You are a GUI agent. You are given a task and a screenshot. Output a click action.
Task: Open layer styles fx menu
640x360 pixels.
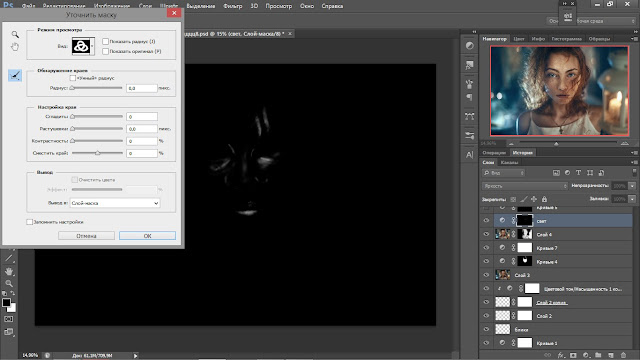[561, 355]
